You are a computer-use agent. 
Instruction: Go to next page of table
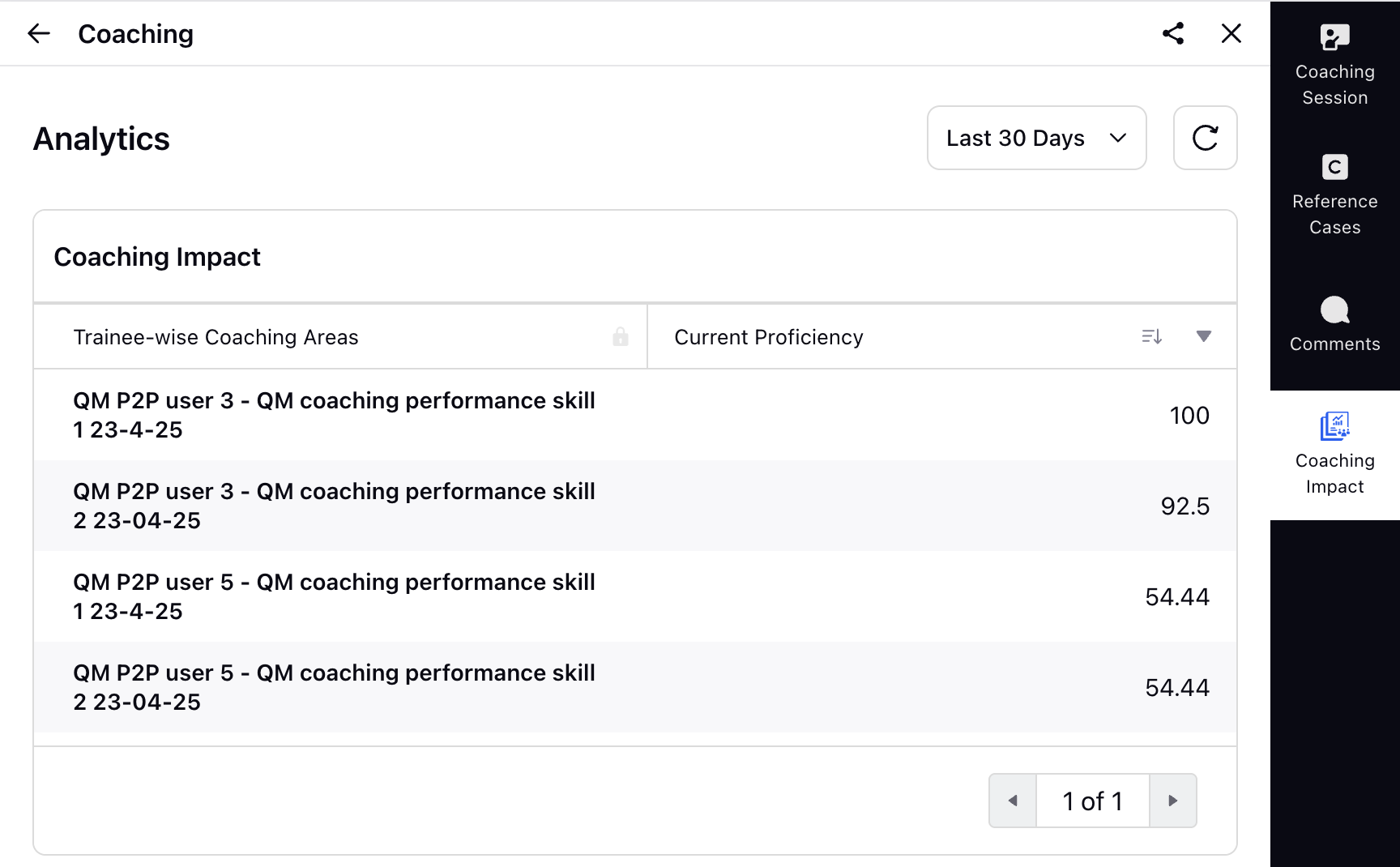[x=1172, y=801]
